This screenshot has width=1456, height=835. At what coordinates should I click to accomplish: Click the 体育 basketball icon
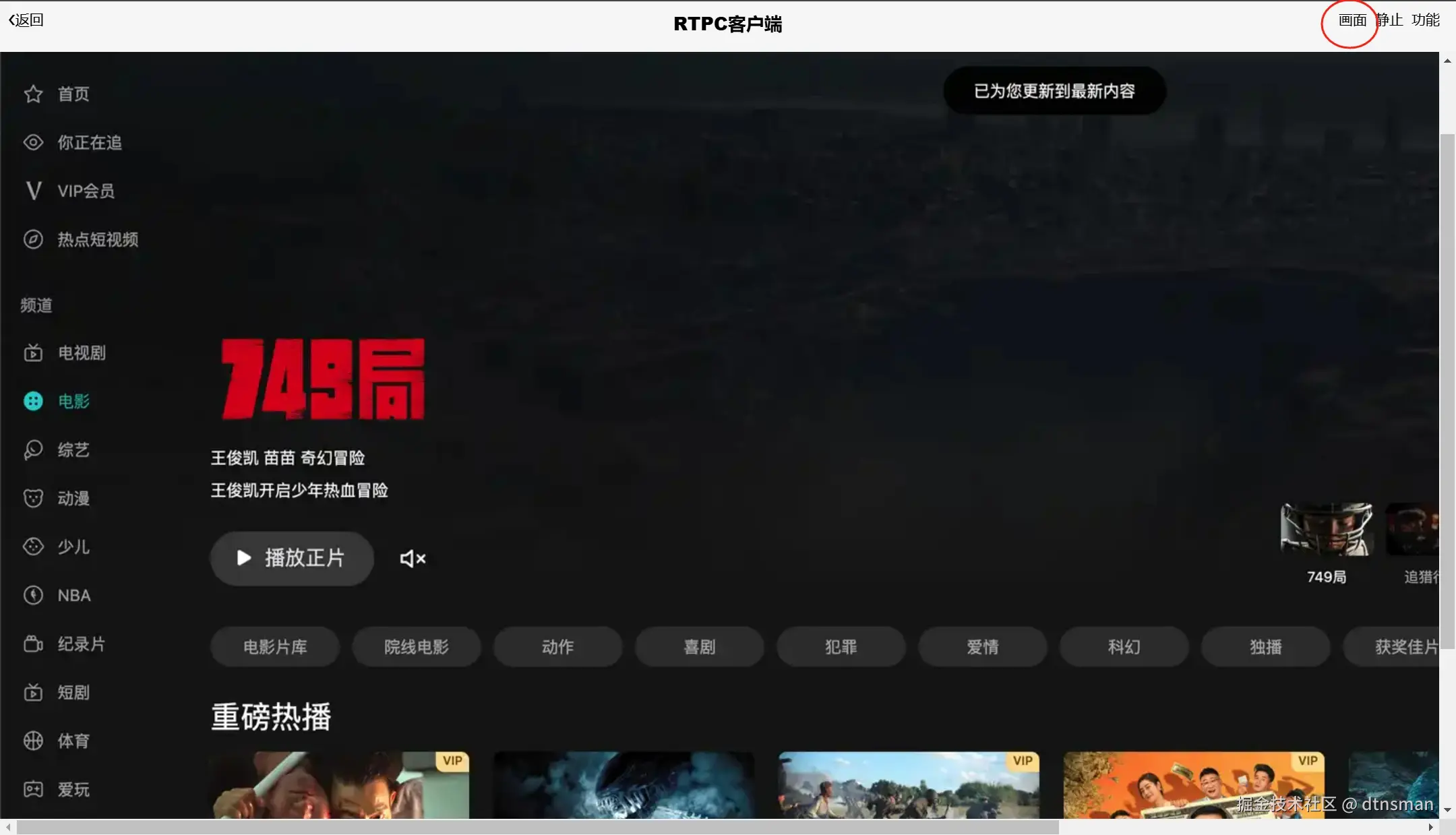pyautogui.click(x=33, y=741)
